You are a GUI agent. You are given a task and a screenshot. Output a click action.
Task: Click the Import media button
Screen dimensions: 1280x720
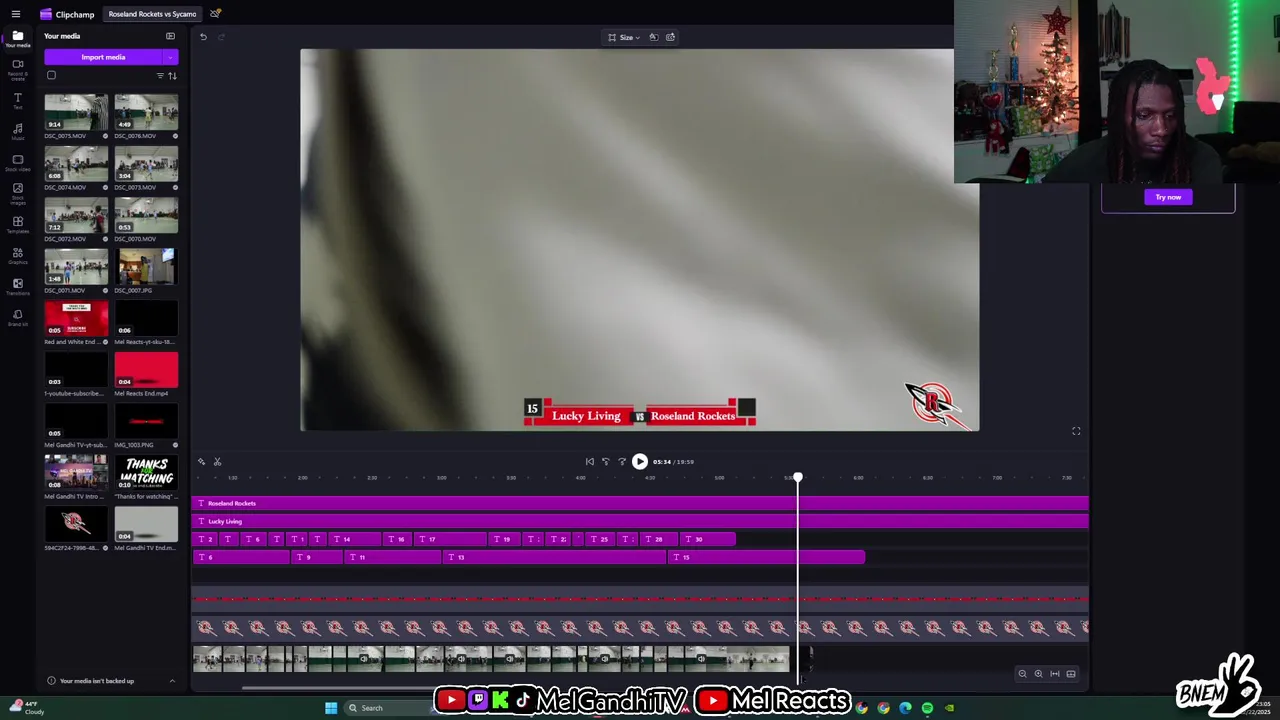(103, 57)
